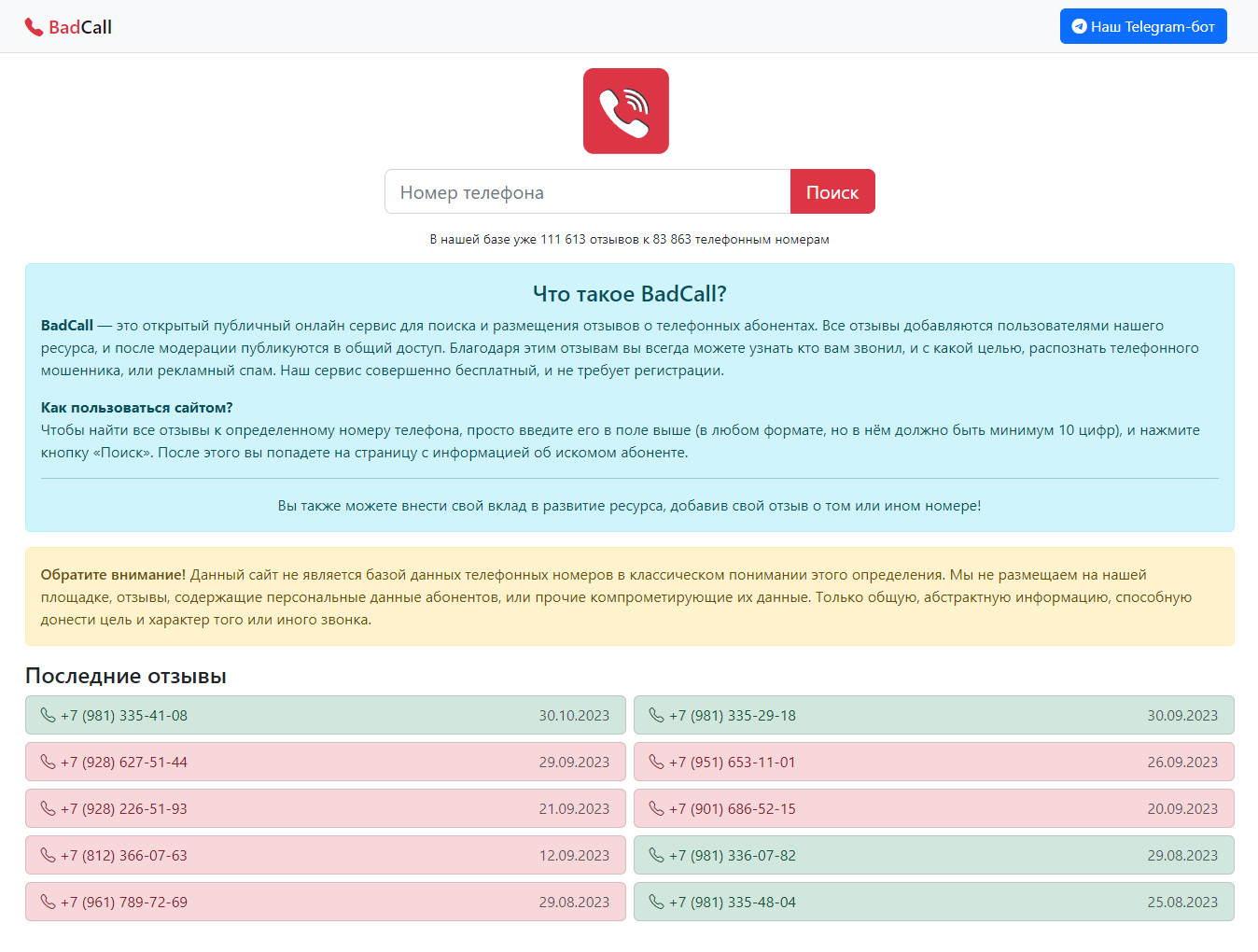Click phone icon beside +7 (981) 335-29-18
Image resolution: width=1258 pixels, height=952 pixels.
(x=656, y=715)
